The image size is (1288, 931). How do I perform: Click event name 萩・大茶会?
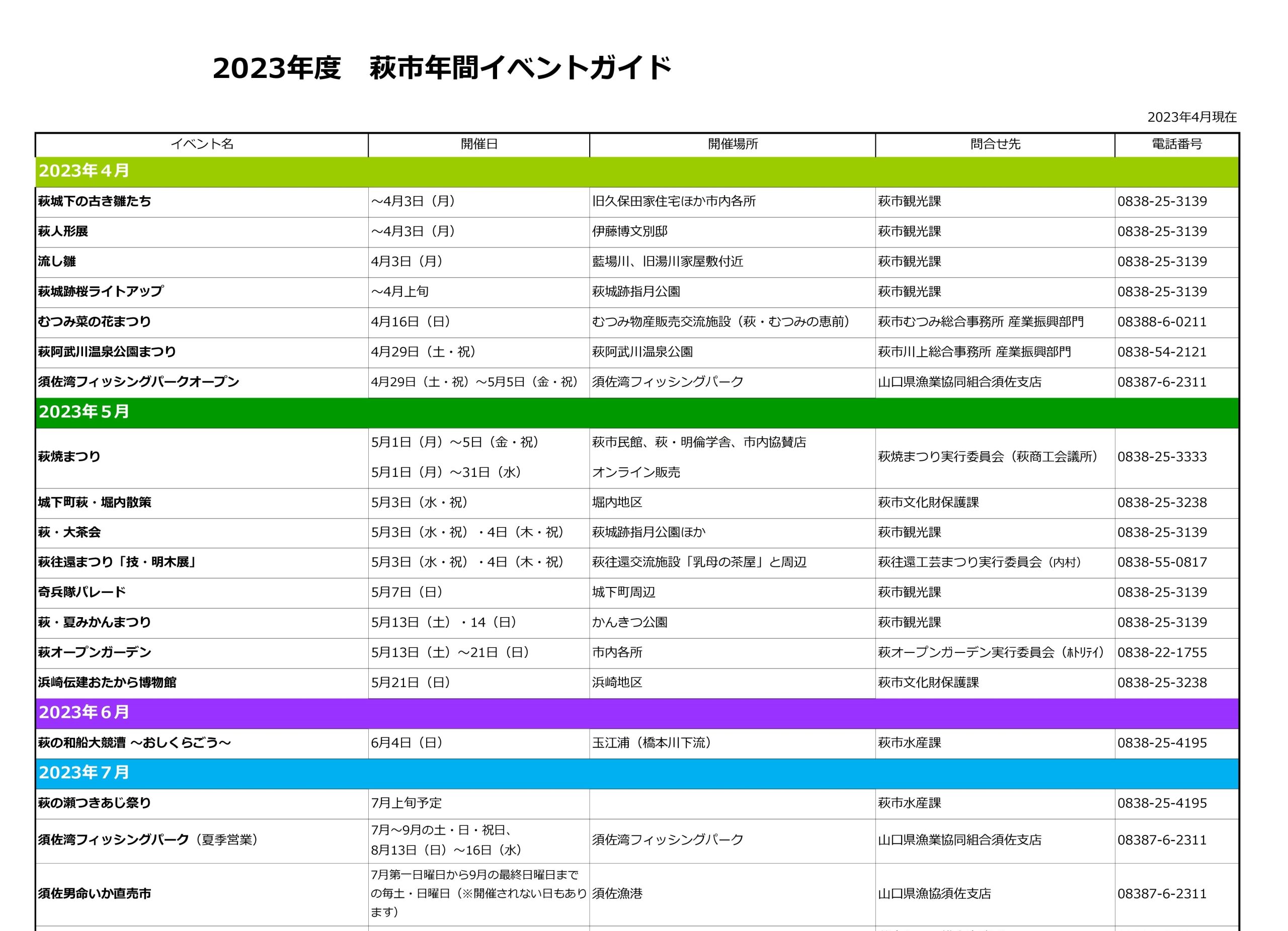click(69, 533)
